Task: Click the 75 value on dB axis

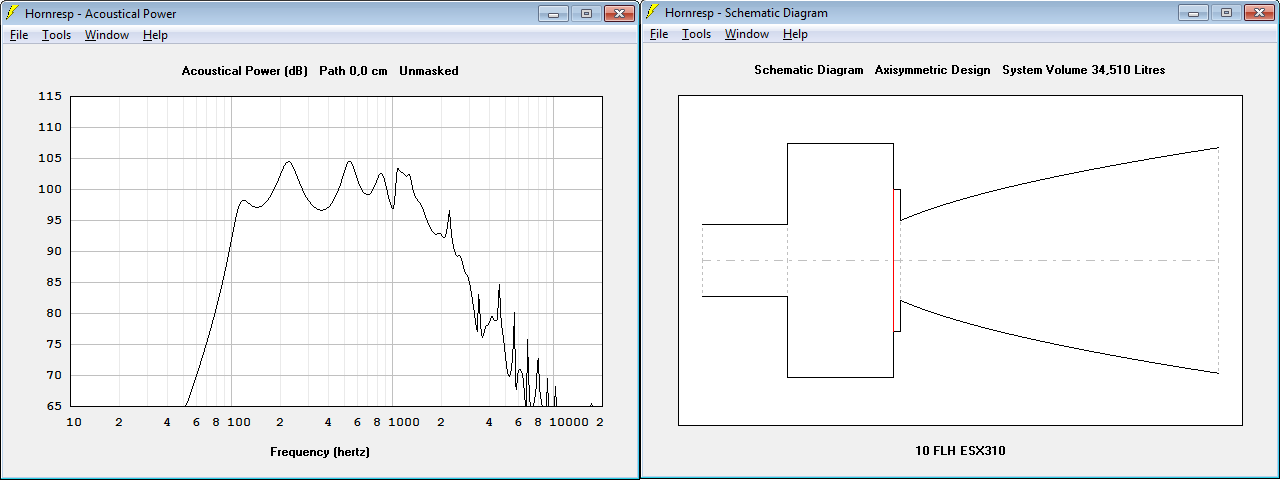Action: point(54,344)
